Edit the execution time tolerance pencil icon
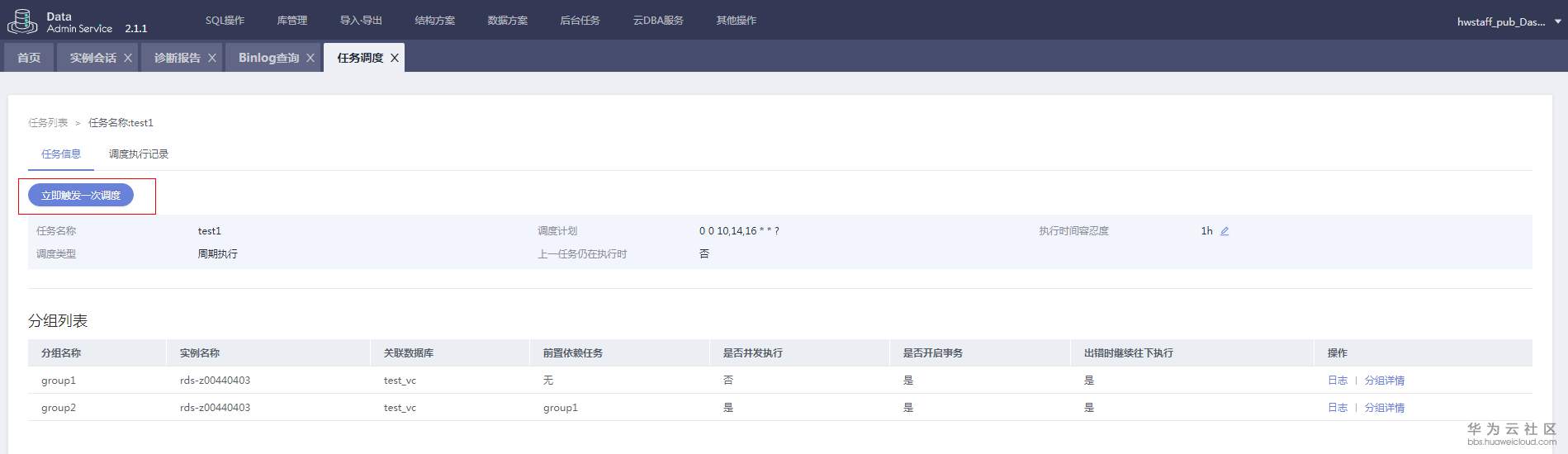This screenshot has height=454, width=1568. (1225, 231)
